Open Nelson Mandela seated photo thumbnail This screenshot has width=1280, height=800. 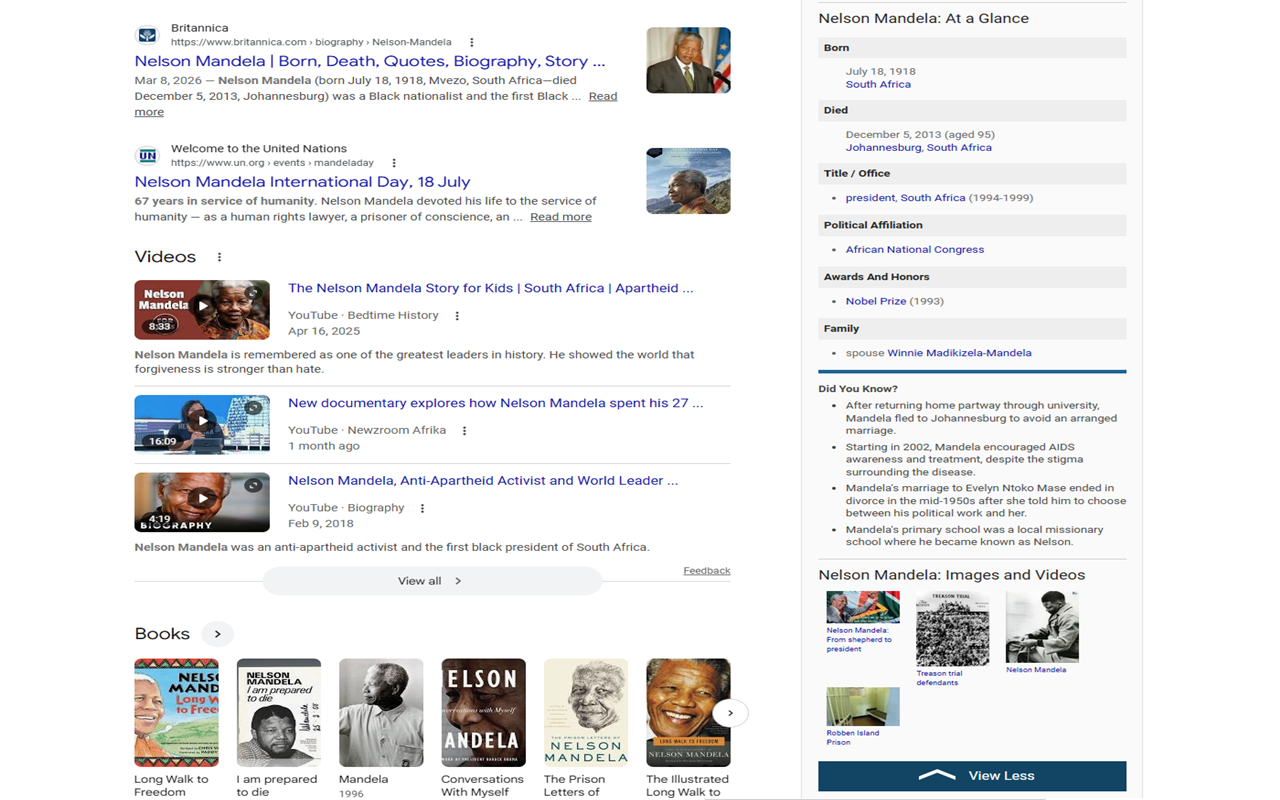(x=1042, y=627)
